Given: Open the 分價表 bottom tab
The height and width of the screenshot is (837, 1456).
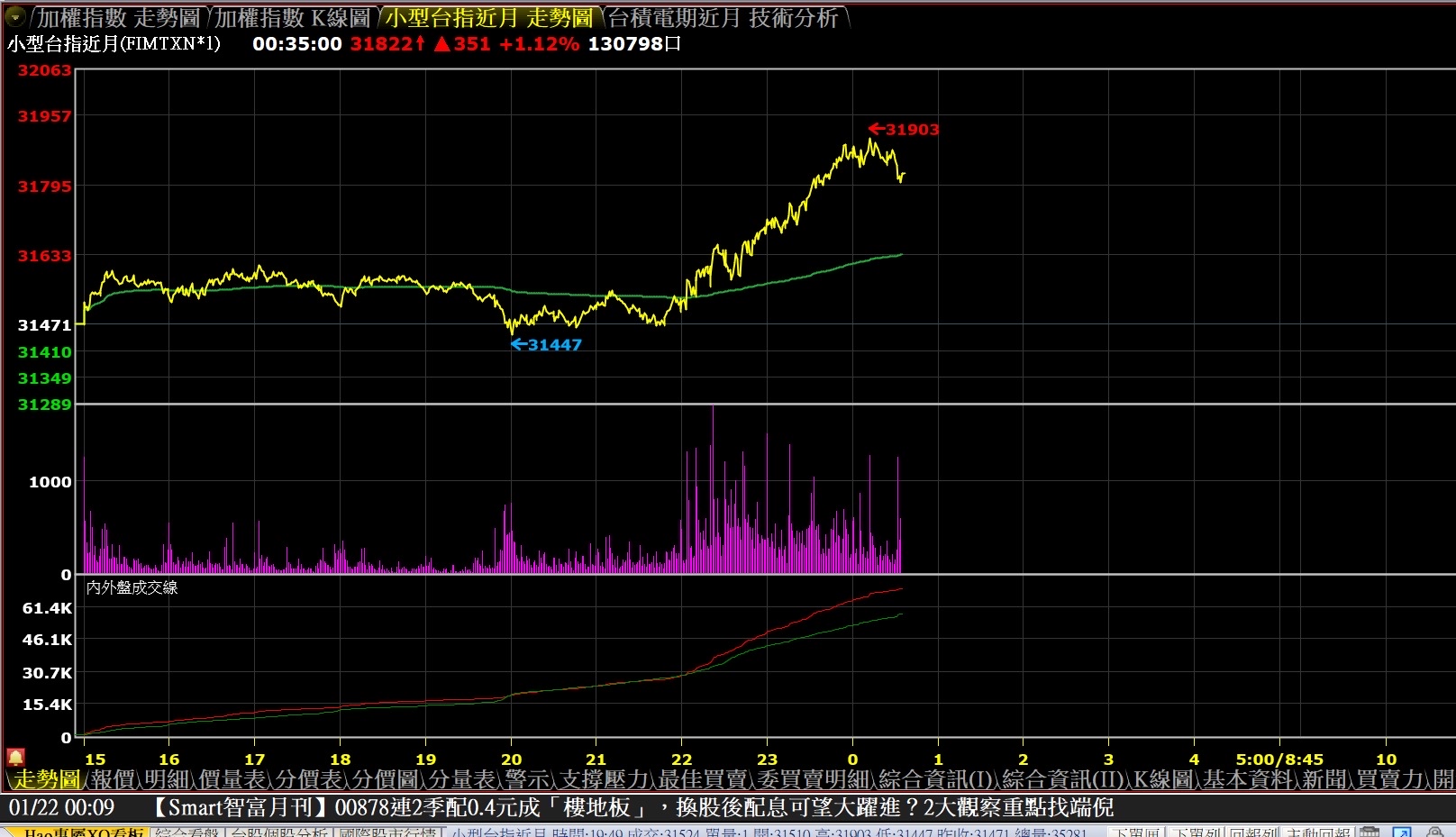Looking at the screenshot, I should pos(309,779).
